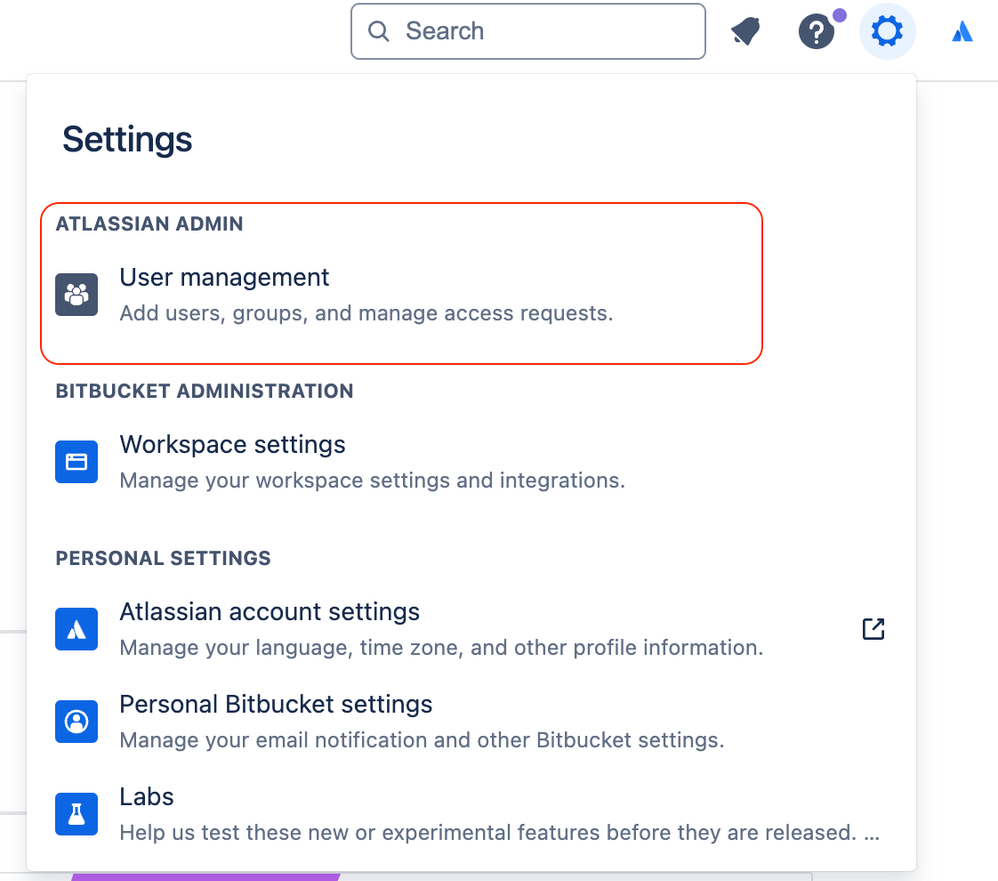Click 'Manage your email notification' description
The height and width of the screenshot is (881, 998).
pyautogui.click(x=422, y=740)
